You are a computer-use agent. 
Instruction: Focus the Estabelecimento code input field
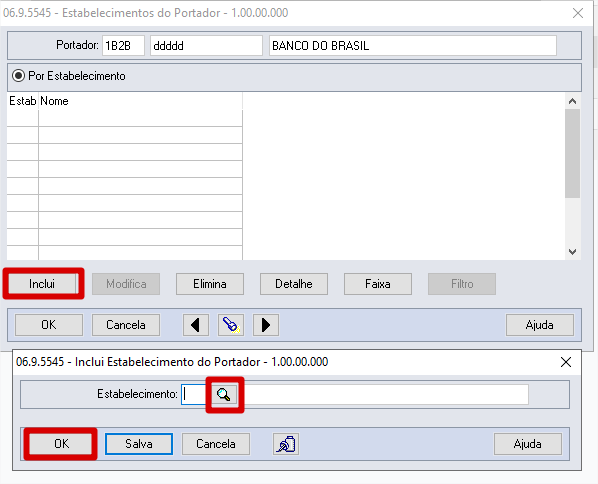point(195,394)
